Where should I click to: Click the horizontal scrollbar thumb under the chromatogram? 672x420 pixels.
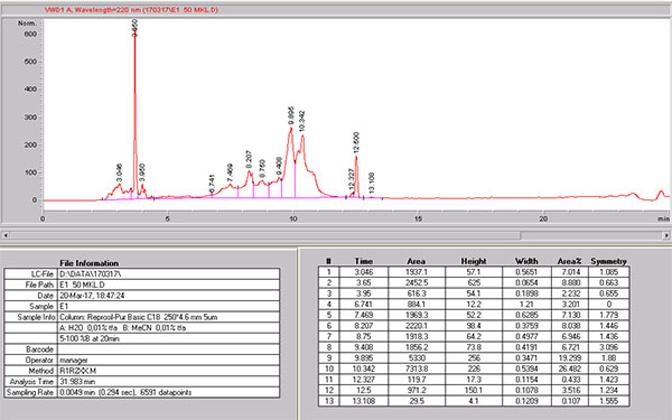[265, 235]
